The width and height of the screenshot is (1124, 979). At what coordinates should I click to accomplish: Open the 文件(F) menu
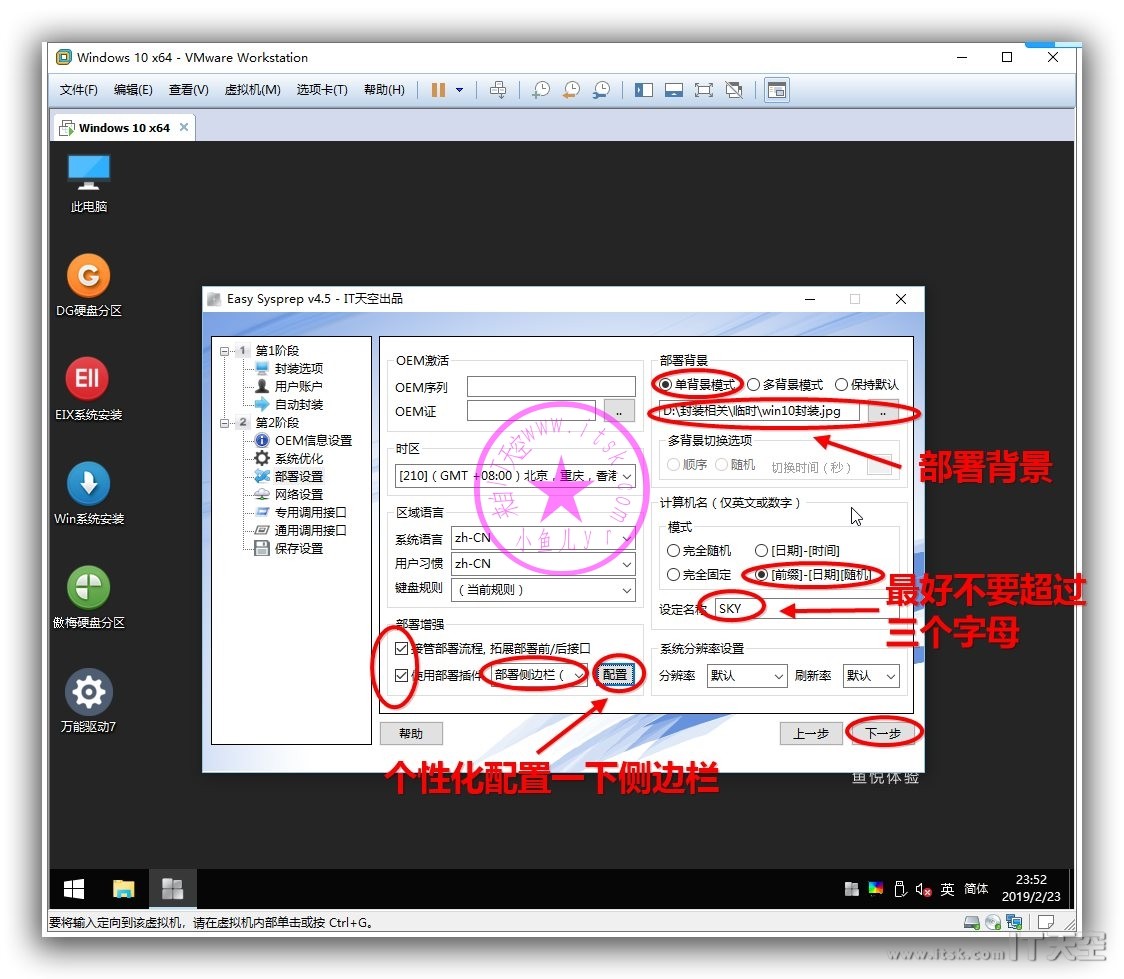point(78,90)
